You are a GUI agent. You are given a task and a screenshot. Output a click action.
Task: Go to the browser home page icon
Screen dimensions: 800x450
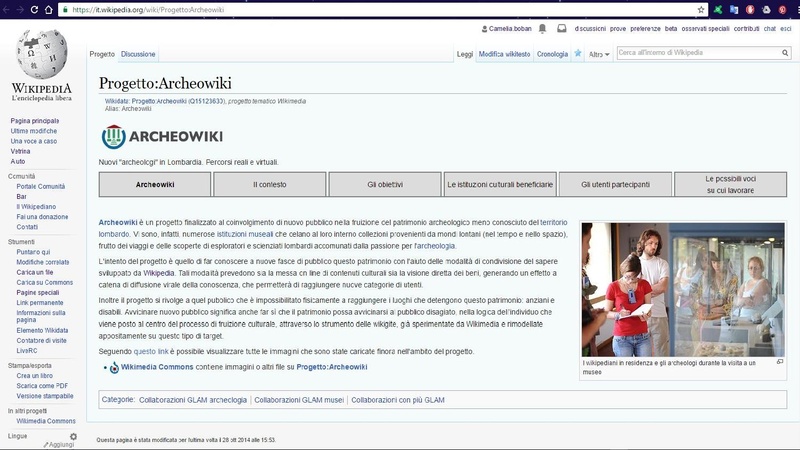click(x=48, y=9)
